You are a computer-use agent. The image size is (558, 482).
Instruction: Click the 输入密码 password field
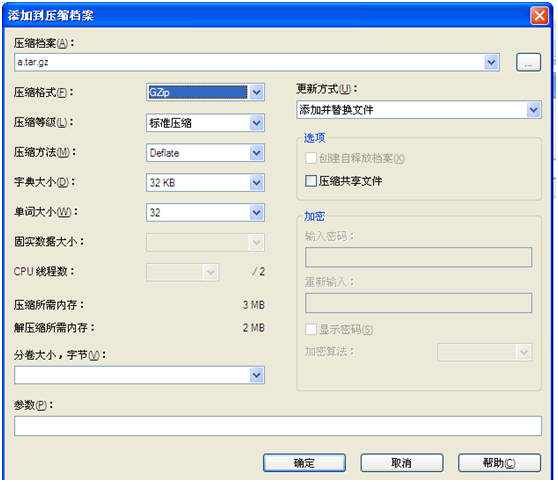[418, 257]
